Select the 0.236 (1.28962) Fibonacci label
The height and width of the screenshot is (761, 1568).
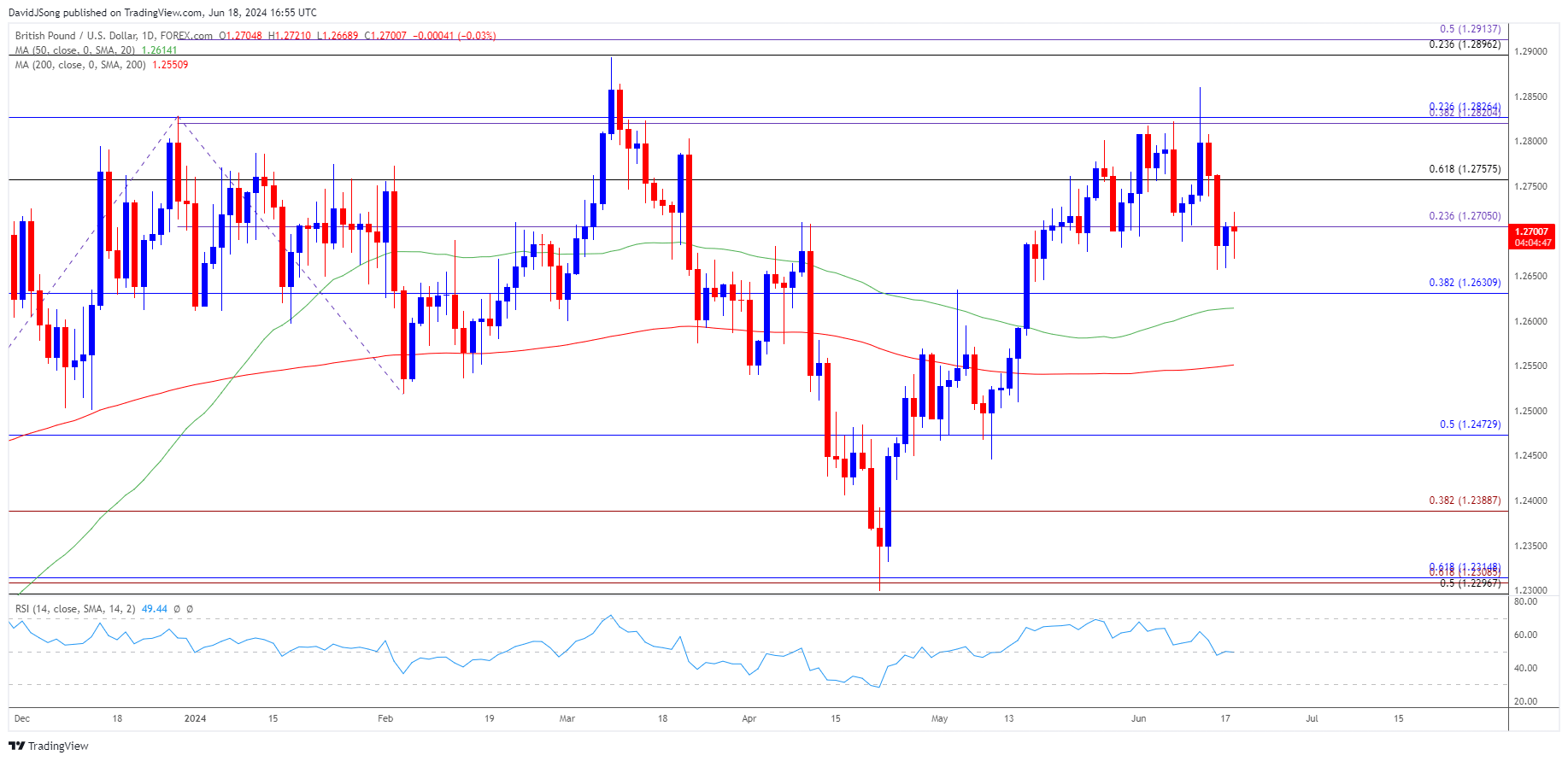pyautogui.click(x=1465, y=44)
